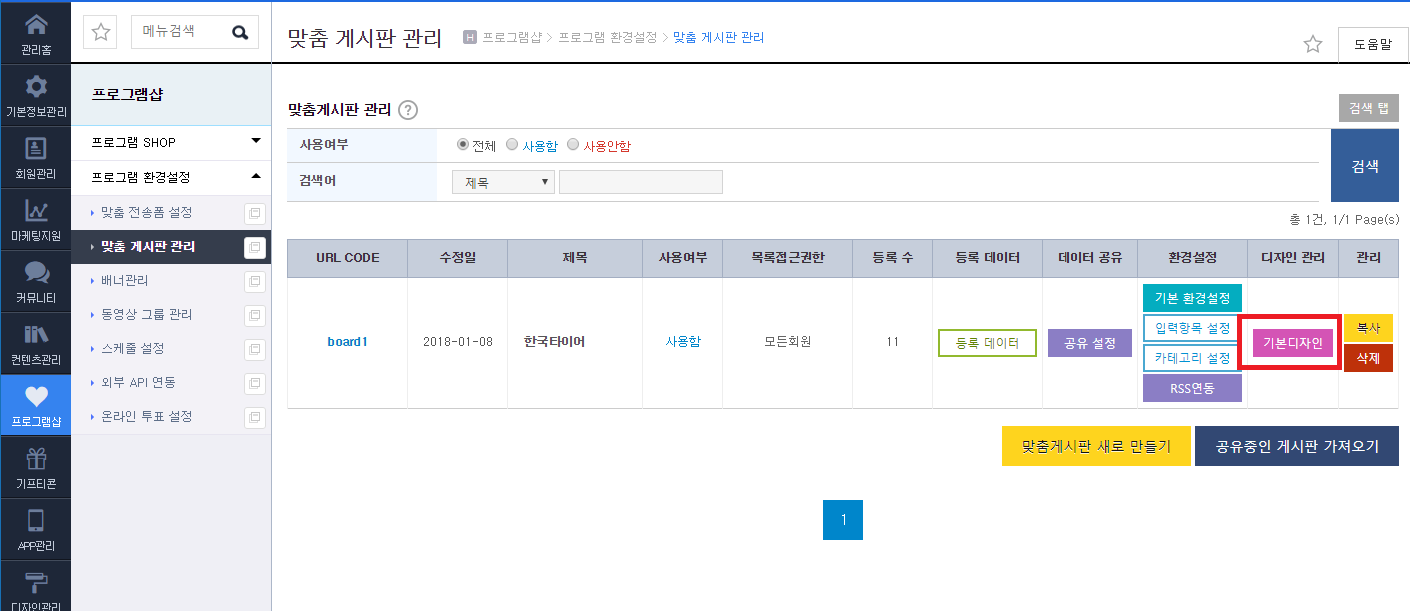Click the pink 기본디자인 button
This screenshot has height=611, width=1410.
pyautogui.click(x=1293, y=343)
